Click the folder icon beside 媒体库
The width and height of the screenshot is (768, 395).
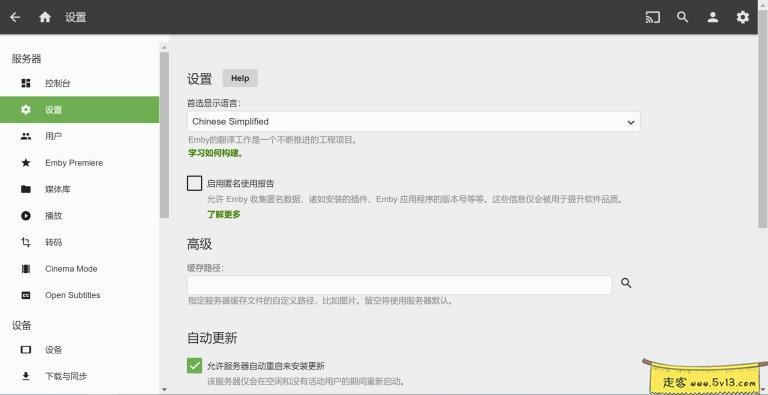(26, 189)
